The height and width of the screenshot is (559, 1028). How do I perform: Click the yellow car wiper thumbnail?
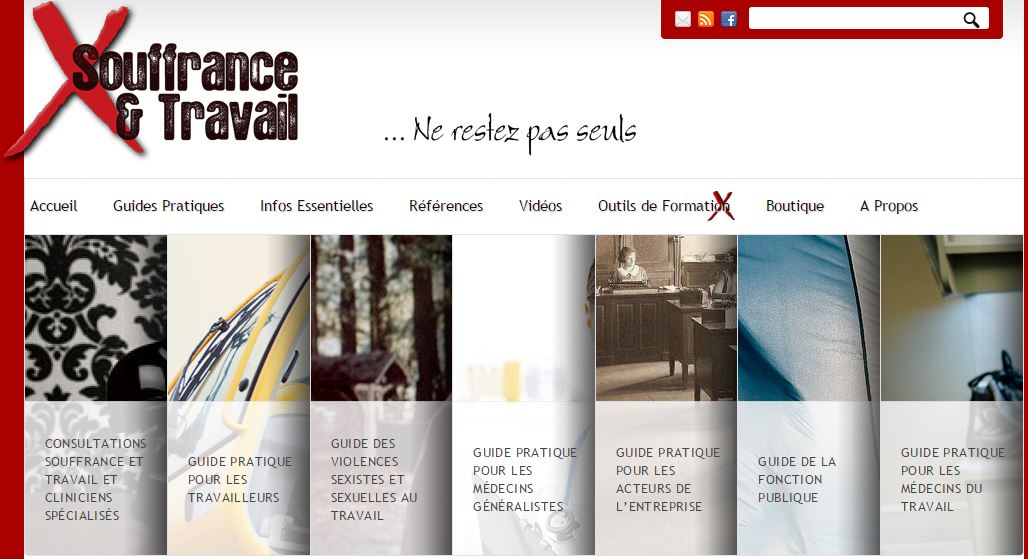coord(239,318)
